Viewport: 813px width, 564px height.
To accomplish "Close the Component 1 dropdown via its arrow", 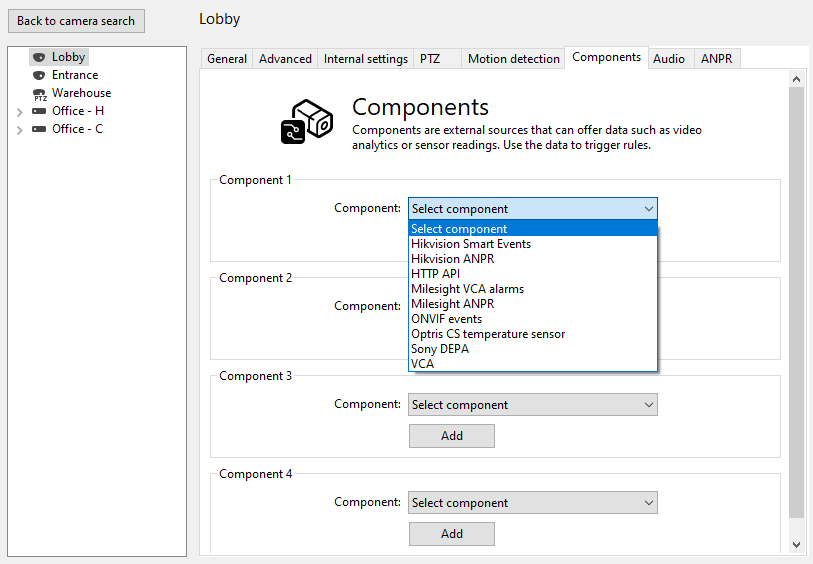I will click(x=649, y=209).
